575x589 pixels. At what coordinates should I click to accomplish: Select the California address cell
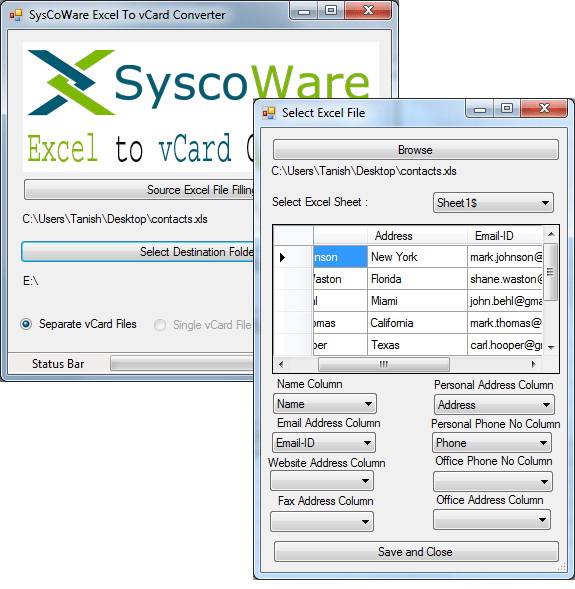point(417,323)
